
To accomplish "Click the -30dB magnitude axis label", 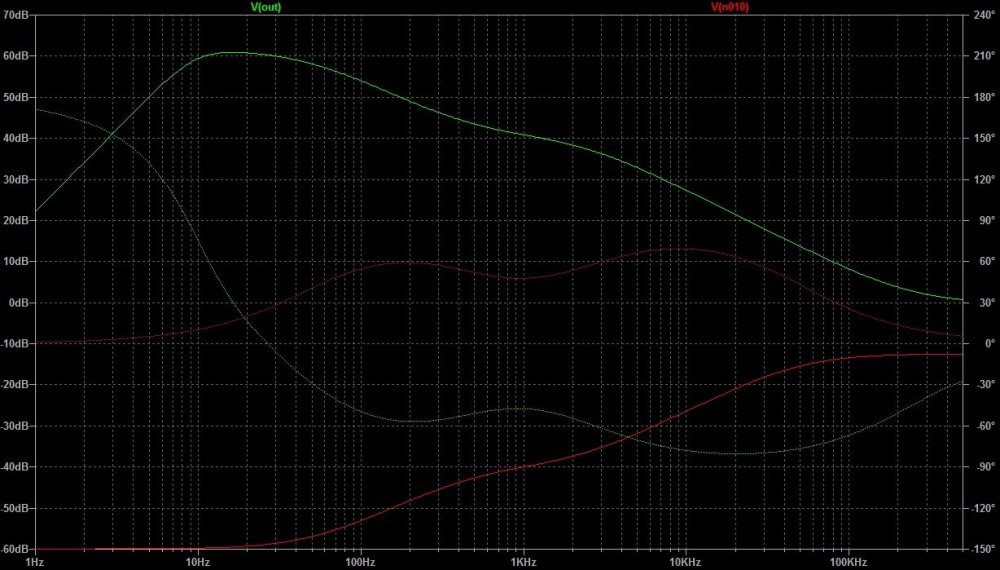I will (14, 426).
